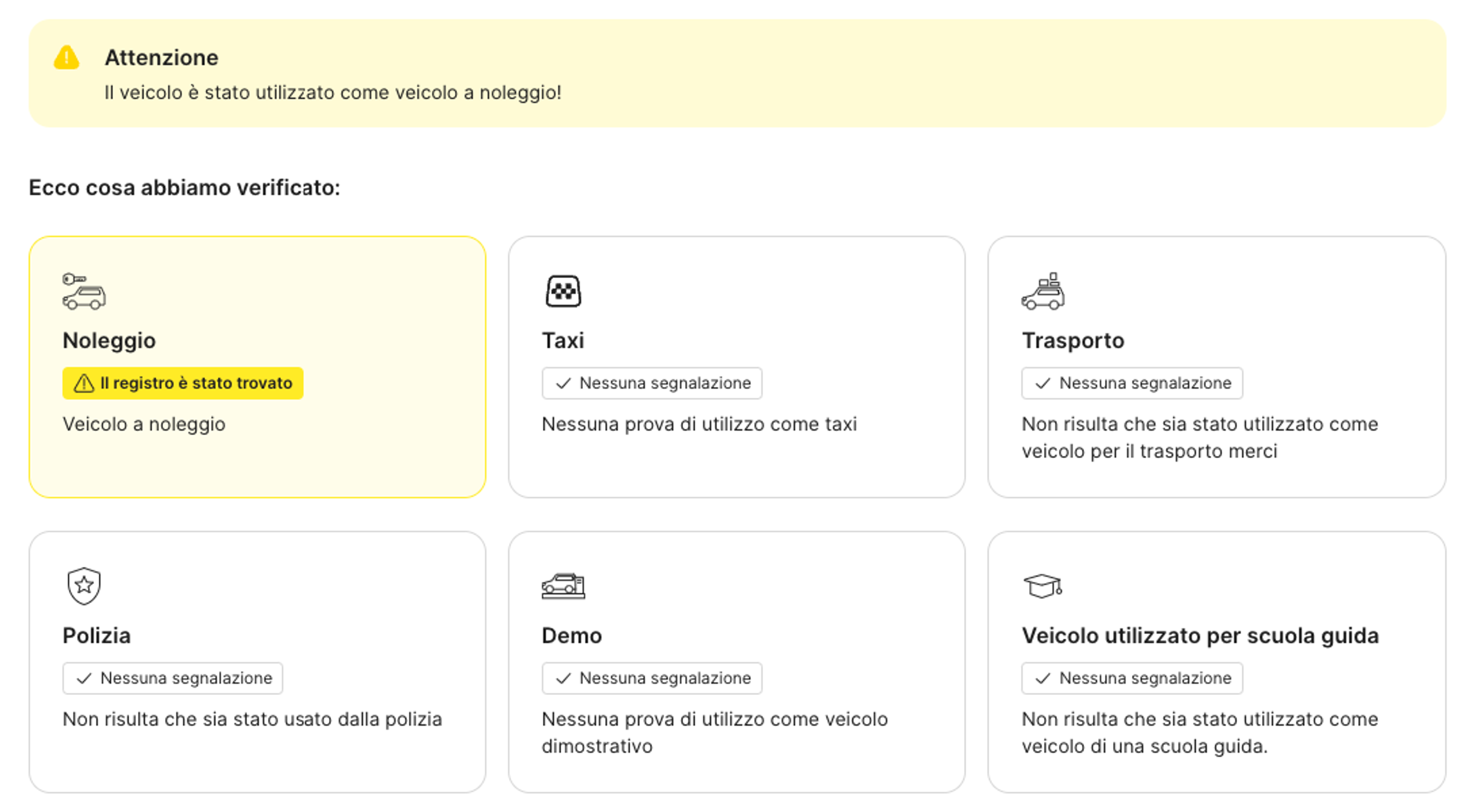
Task: Click the Demo card description text
Action: click(714, 732)
